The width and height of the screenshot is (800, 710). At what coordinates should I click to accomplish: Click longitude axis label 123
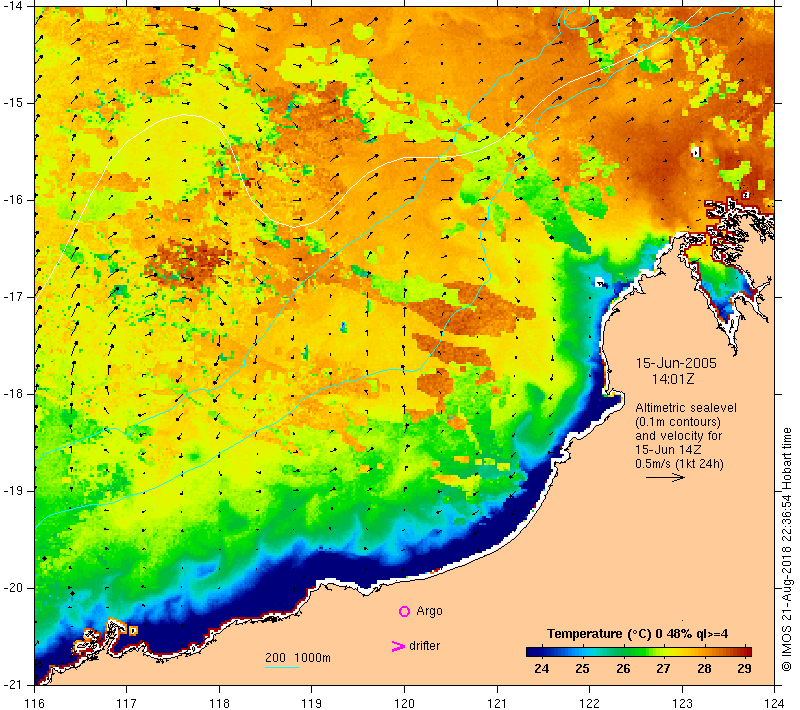tap(682, 703)
